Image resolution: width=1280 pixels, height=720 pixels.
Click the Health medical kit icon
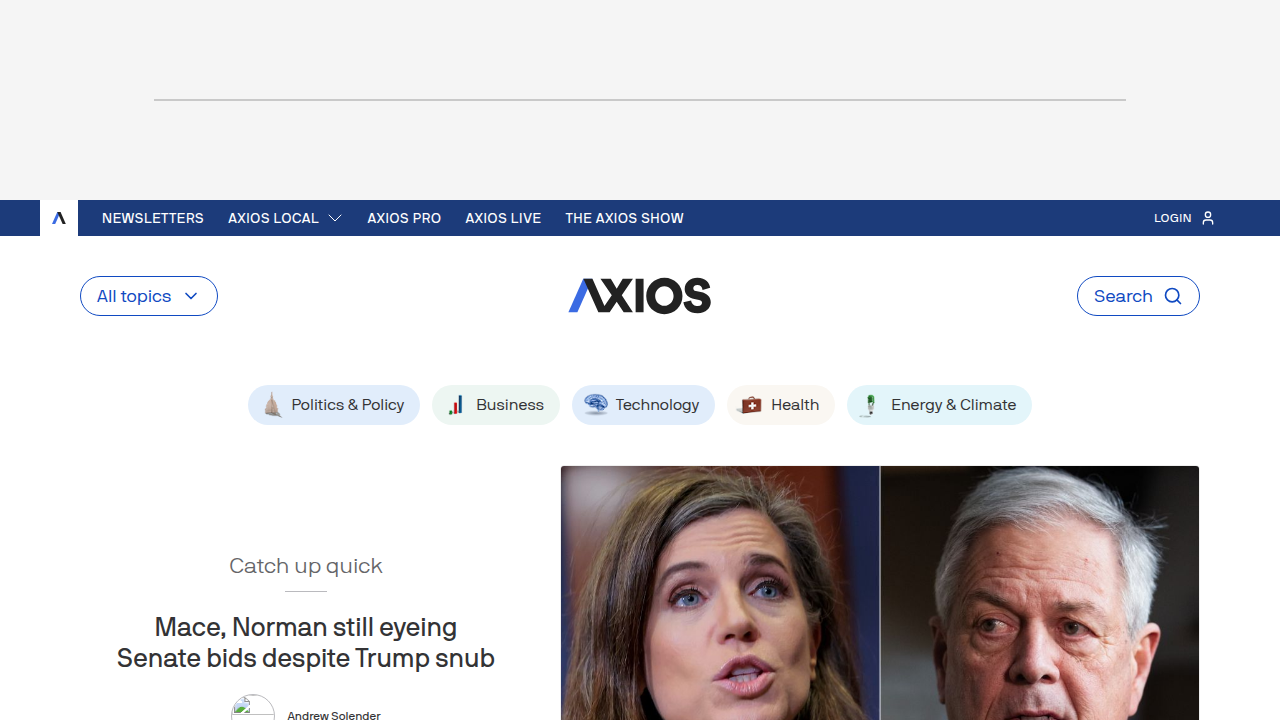tap(750, 405)
